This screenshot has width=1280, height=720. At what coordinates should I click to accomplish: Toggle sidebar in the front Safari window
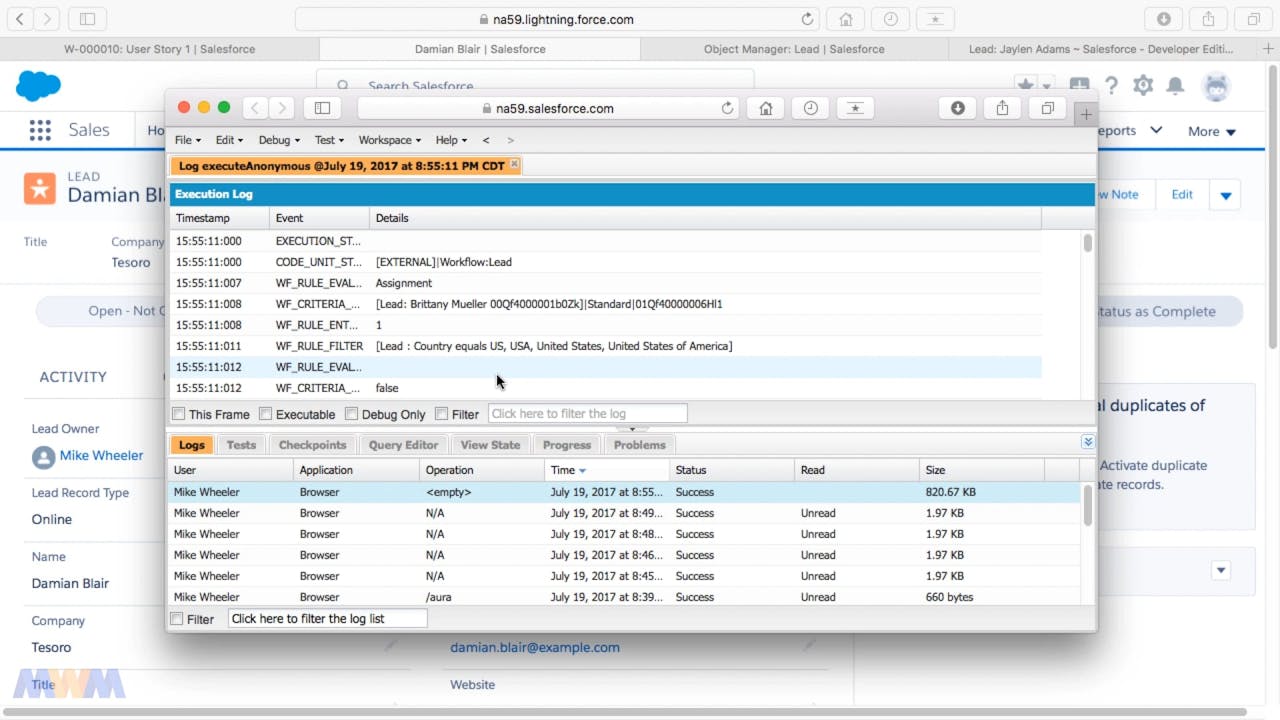point(322,108)
